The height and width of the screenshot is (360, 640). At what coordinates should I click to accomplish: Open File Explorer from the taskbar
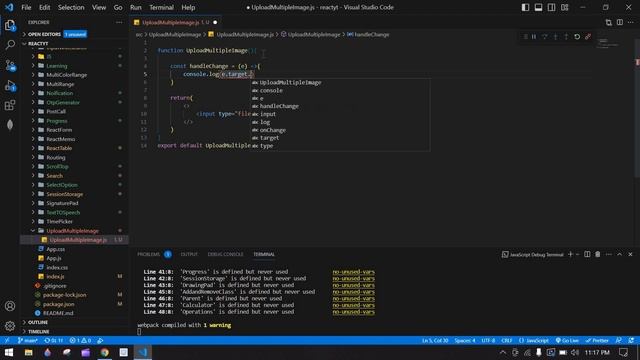pyautogui.click(x=29, y=352)
